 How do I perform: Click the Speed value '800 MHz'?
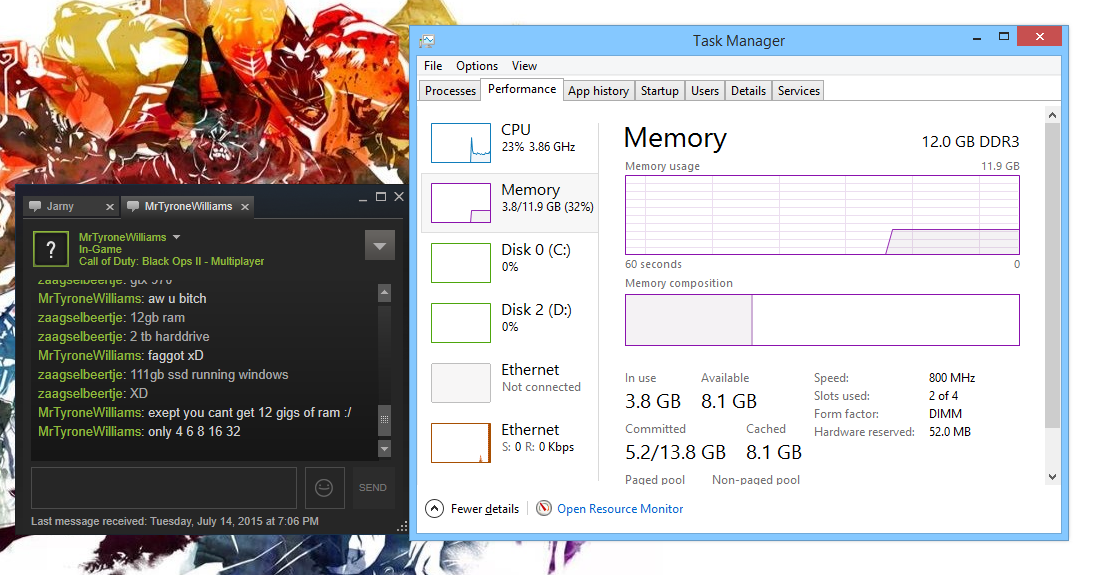952,378
